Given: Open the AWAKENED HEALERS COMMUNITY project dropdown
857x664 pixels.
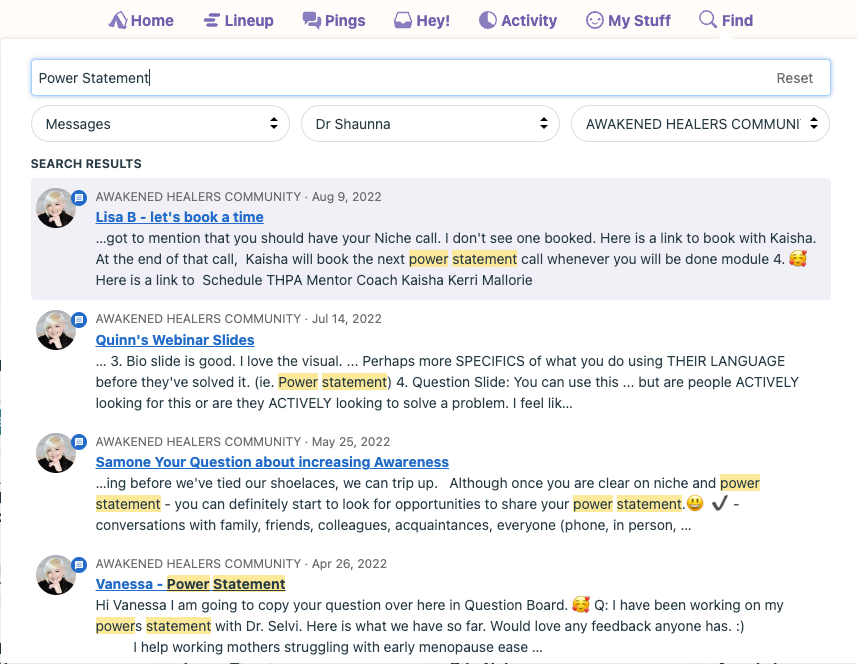Looking at the screenshot, I should coord(700,124).
